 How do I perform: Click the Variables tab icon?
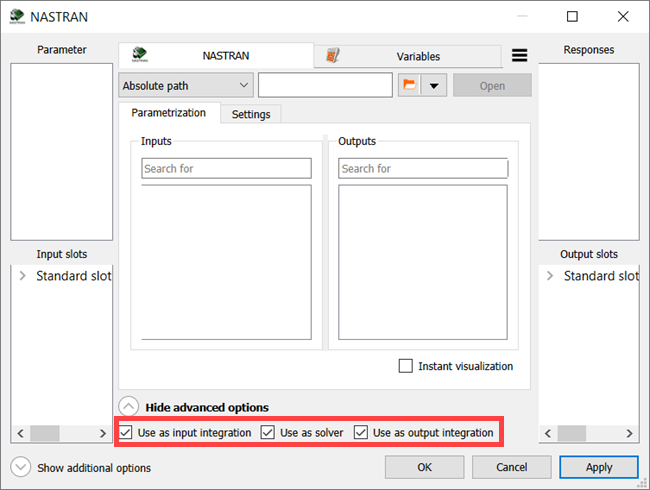point(333,55)
